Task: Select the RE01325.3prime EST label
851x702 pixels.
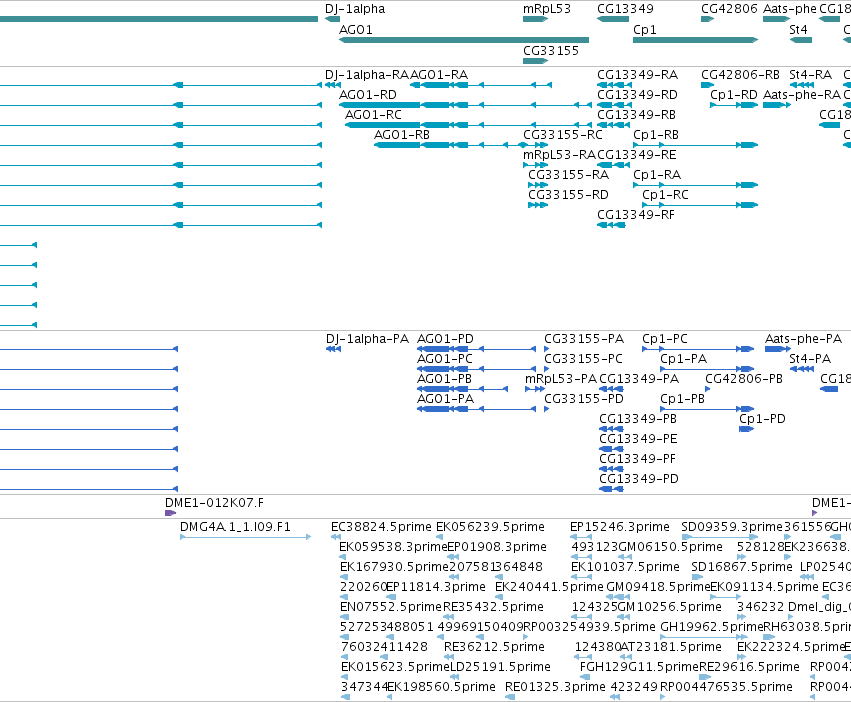Action: 555,687
